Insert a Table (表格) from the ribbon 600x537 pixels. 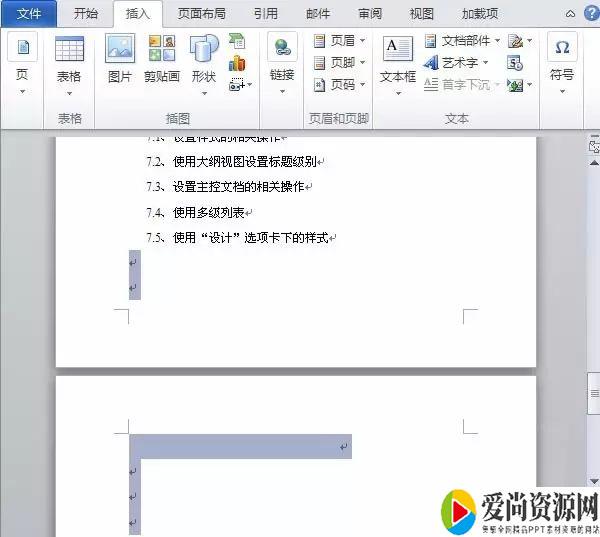click(69, 58)
